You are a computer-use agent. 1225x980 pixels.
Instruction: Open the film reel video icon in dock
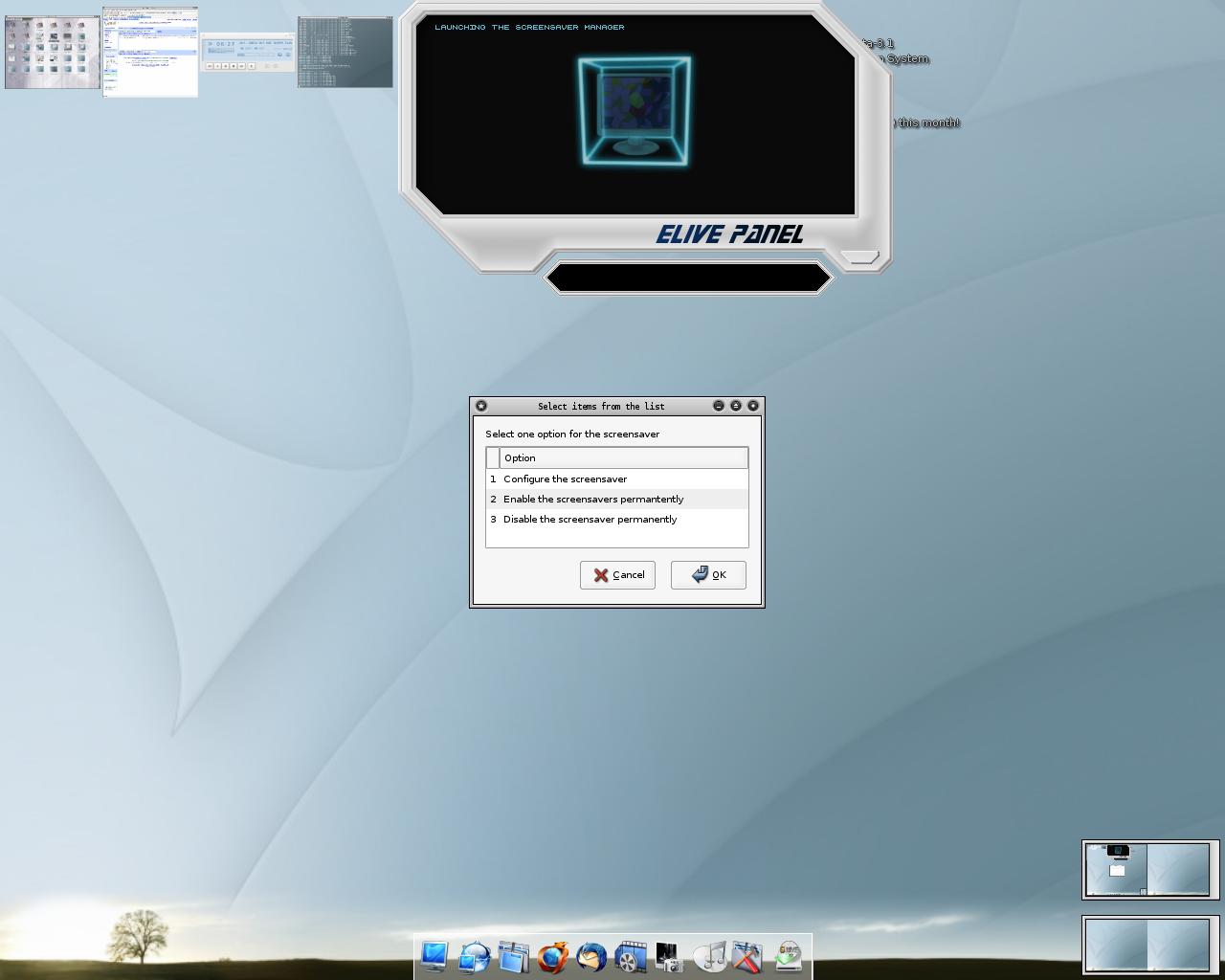(631, 956)
